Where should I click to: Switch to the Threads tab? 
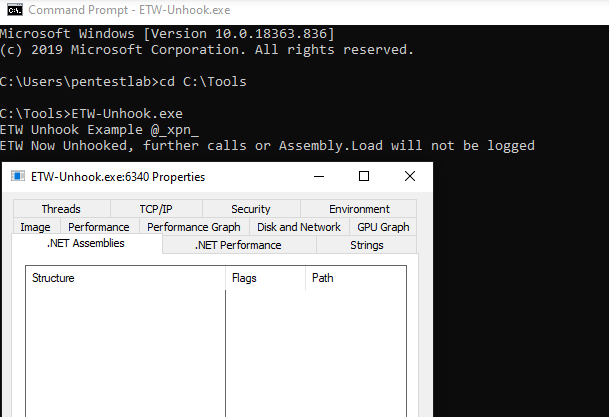pos(61,209)
